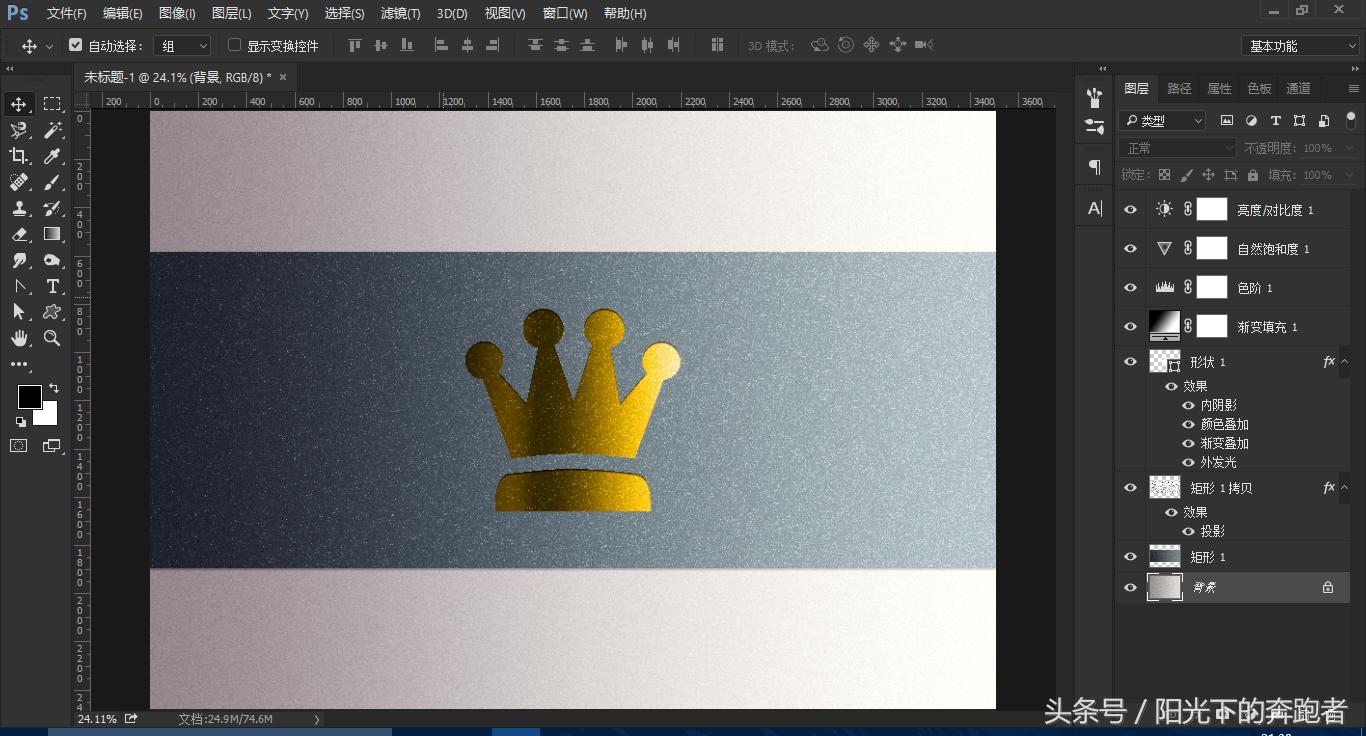Reset default foreground and background colors
Image resolution: width=1366 pixels, height=736 pixels.
click(21, 421)
